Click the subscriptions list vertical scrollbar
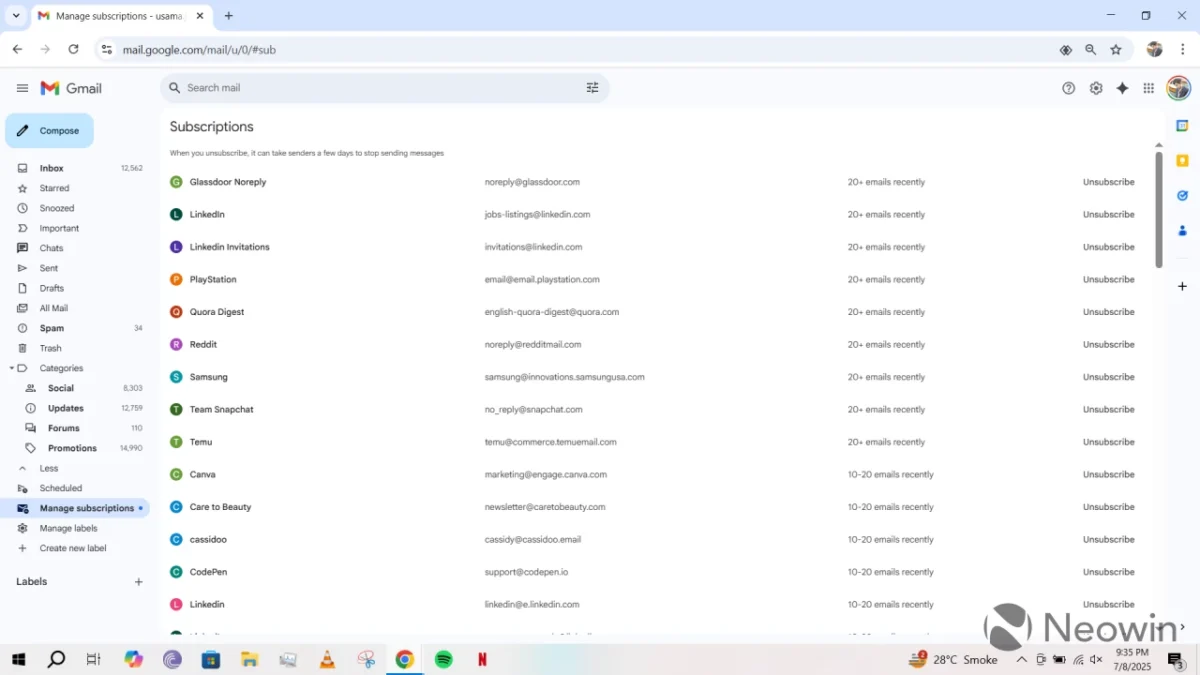 click(1159, 208)
